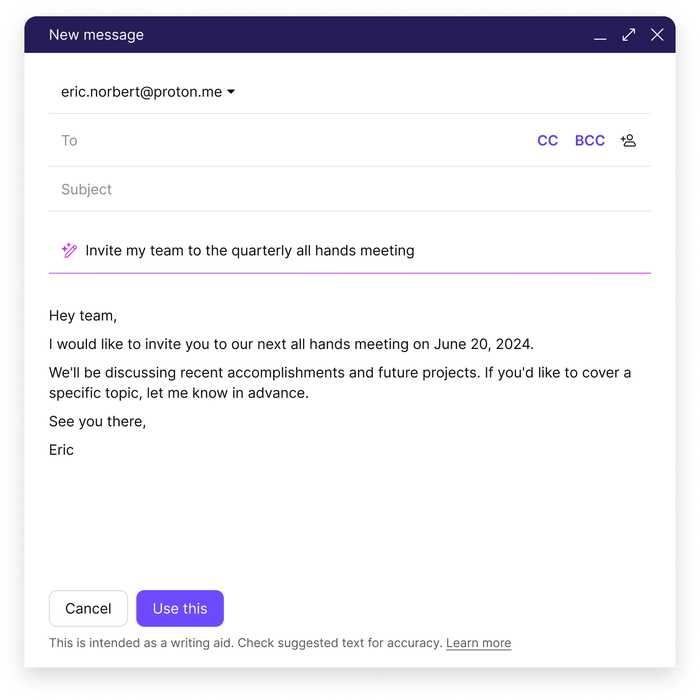Click the "Hey team," greeting line
Screen dimensions: 700x700
83,316
